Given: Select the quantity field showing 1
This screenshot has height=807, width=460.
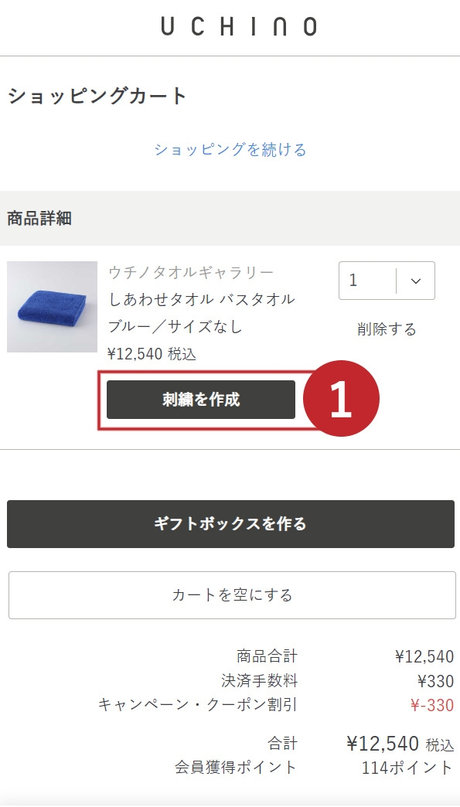Looking at the screenshot, I should coord(386,280).
